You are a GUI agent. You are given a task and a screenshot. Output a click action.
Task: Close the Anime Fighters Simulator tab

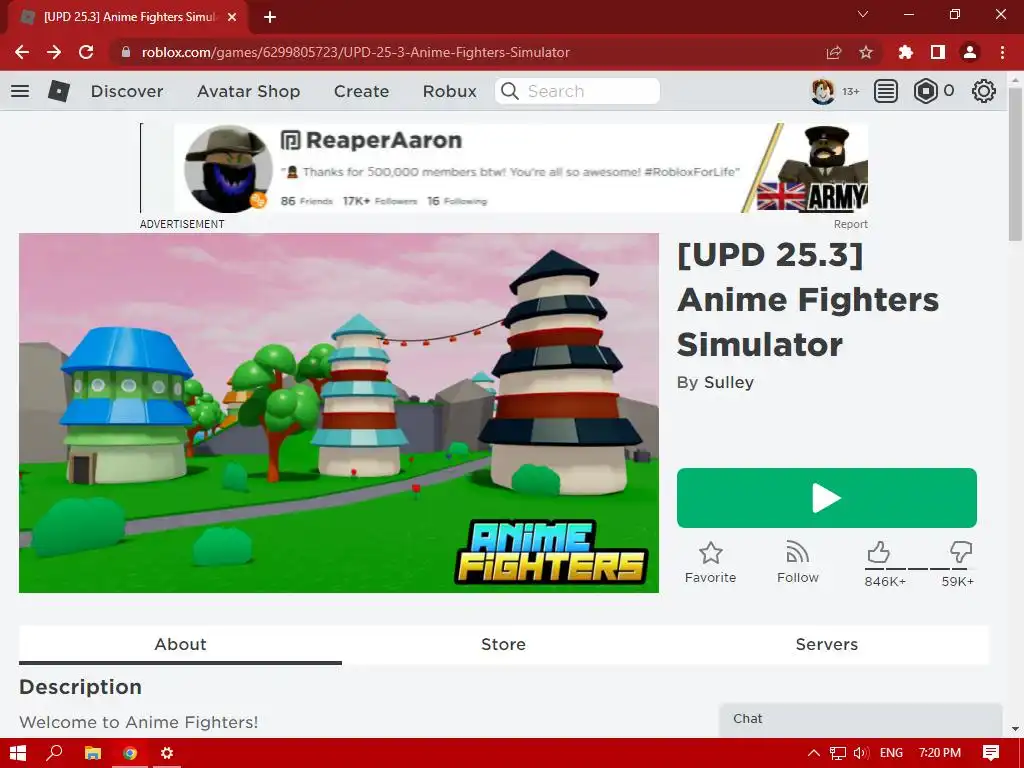(232, 17)
